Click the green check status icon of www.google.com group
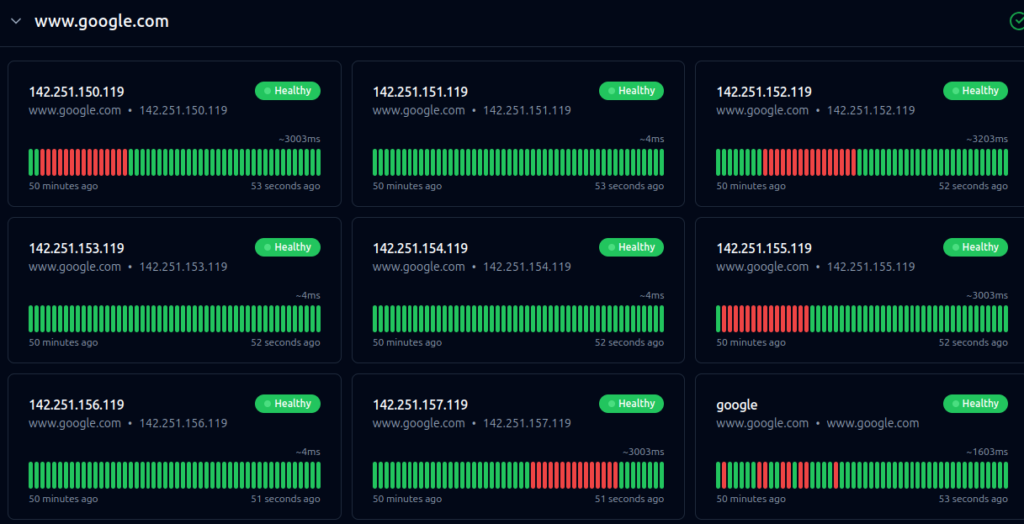Viewport: 1024px width, 524px height. 1017,22
